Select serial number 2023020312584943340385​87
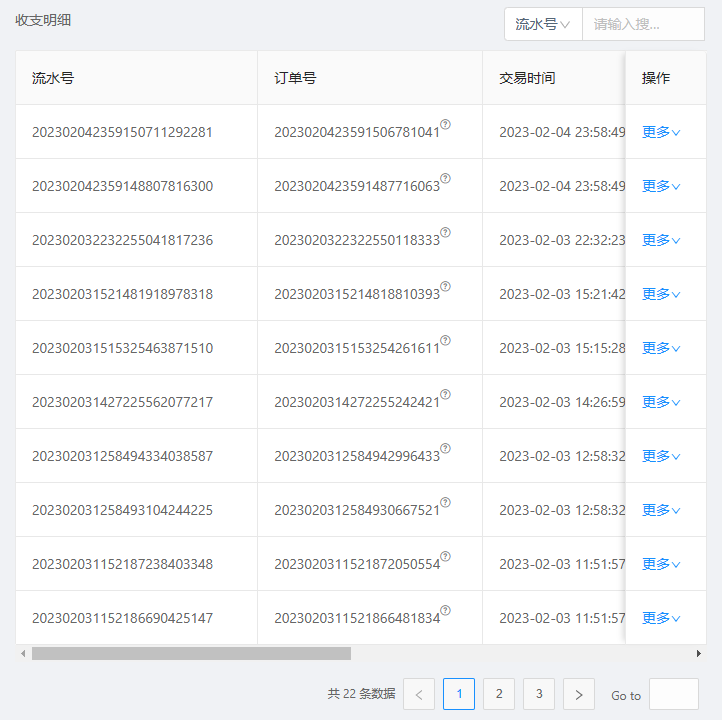The width and height of the screenshot is (722, 720). [122, 456]
